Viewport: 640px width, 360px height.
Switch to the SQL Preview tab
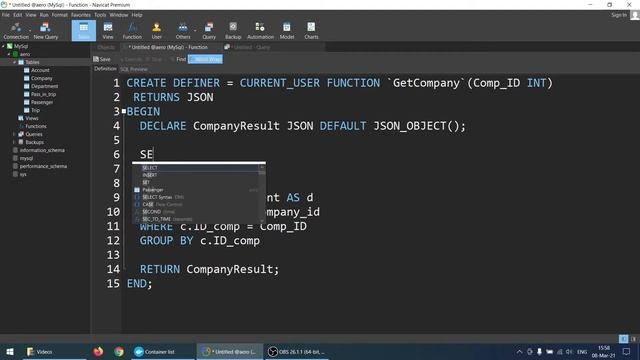click(134, 69)
